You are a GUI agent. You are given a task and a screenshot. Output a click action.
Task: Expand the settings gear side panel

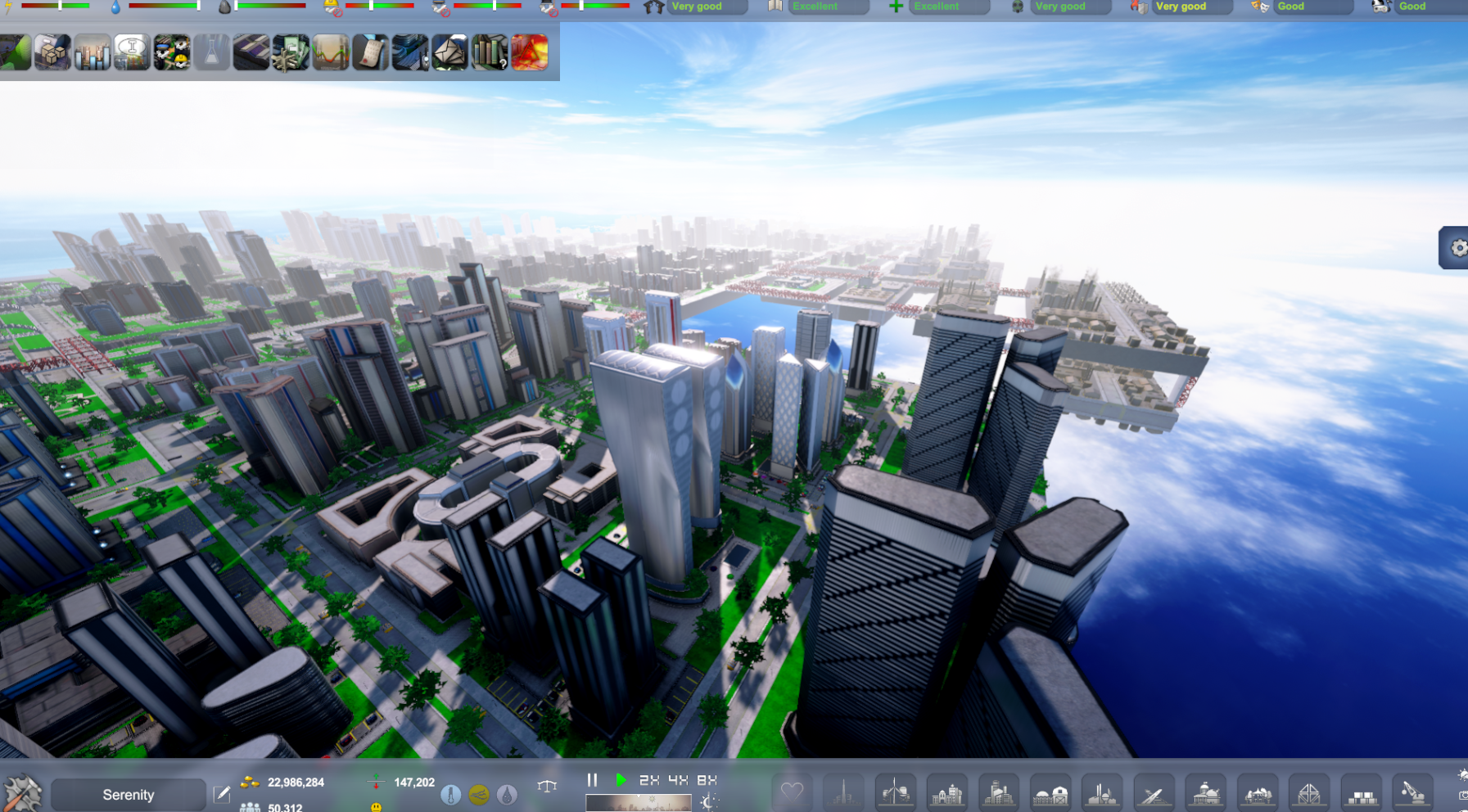[1456, 247]
